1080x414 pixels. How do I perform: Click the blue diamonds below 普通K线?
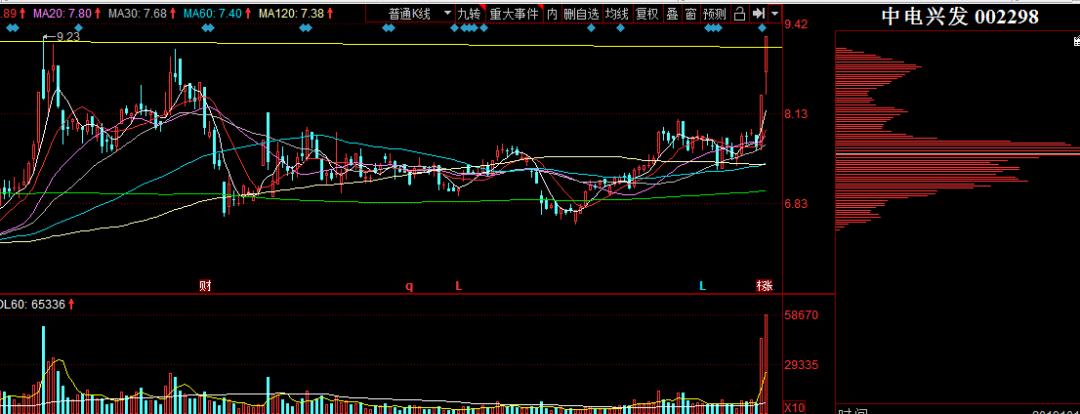[389, 28]
